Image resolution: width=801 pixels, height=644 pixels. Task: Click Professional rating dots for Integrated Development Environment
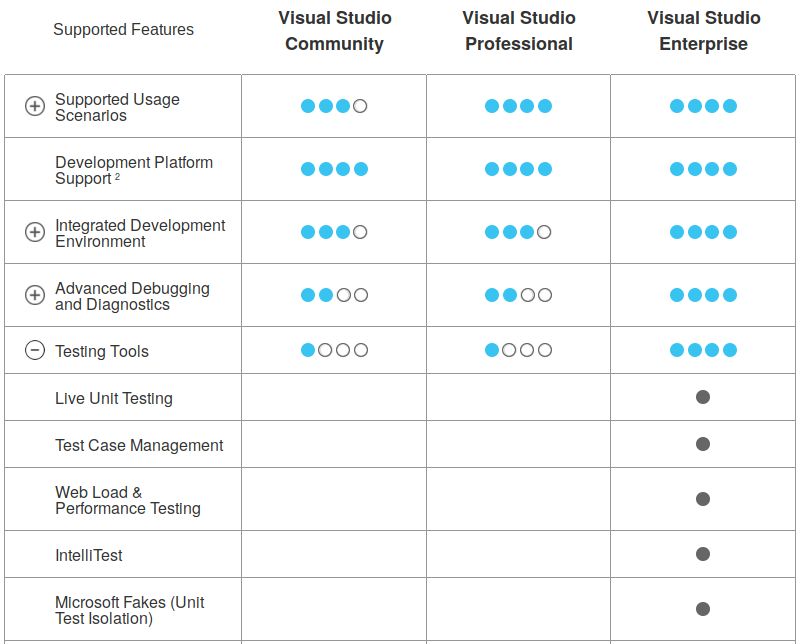click(x=518, y=232)
